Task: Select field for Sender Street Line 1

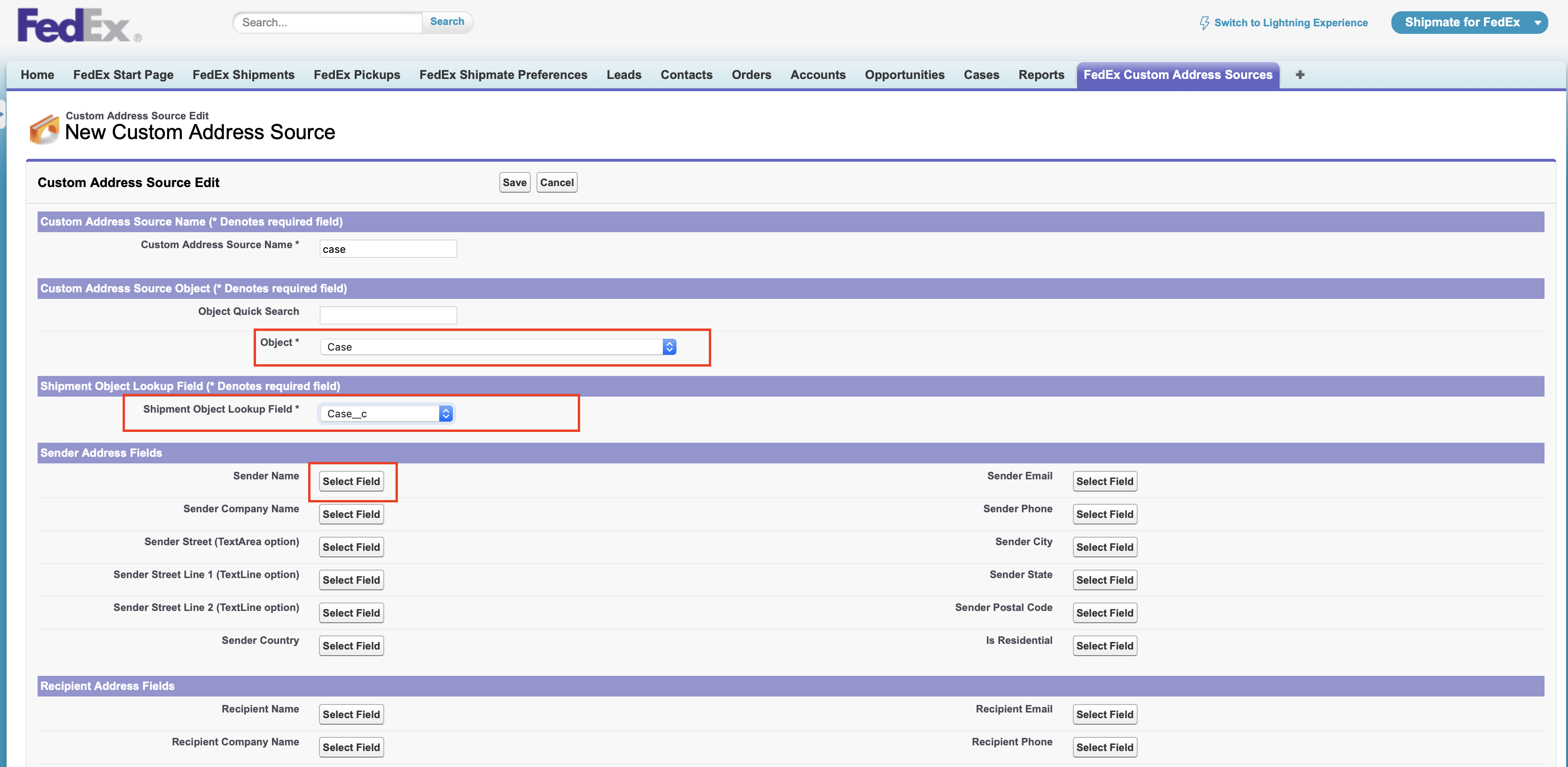Action: coord(351,580)
